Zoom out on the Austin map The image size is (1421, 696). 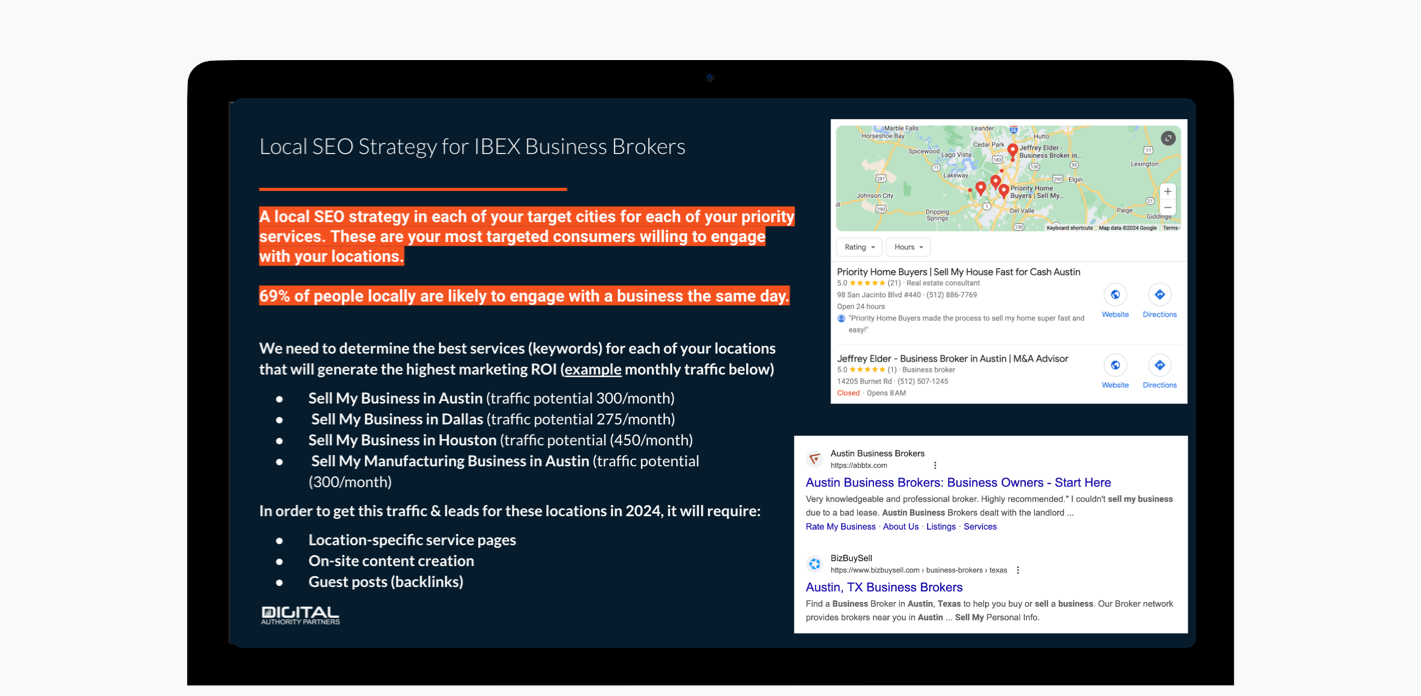click(1167, 208)
